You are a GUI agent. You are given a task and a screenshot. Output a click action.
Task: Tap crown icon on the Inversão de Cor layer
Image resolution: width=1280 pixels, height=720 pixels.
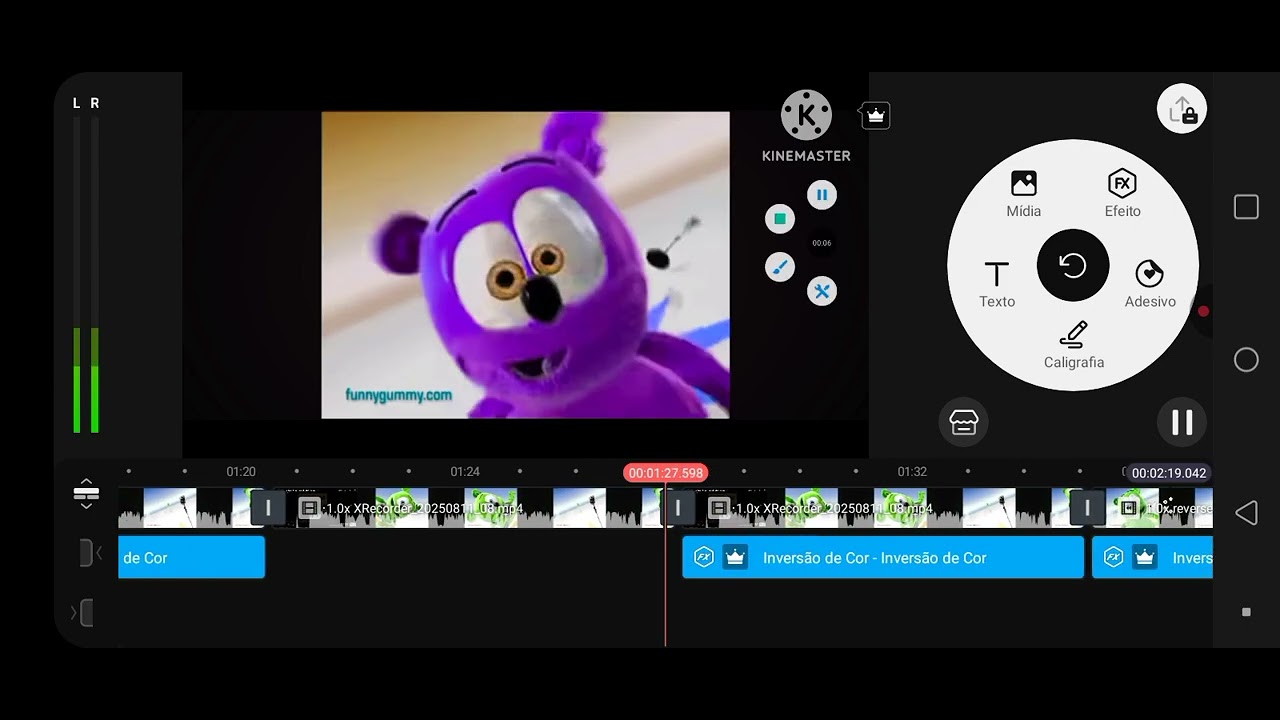point(735,558)
